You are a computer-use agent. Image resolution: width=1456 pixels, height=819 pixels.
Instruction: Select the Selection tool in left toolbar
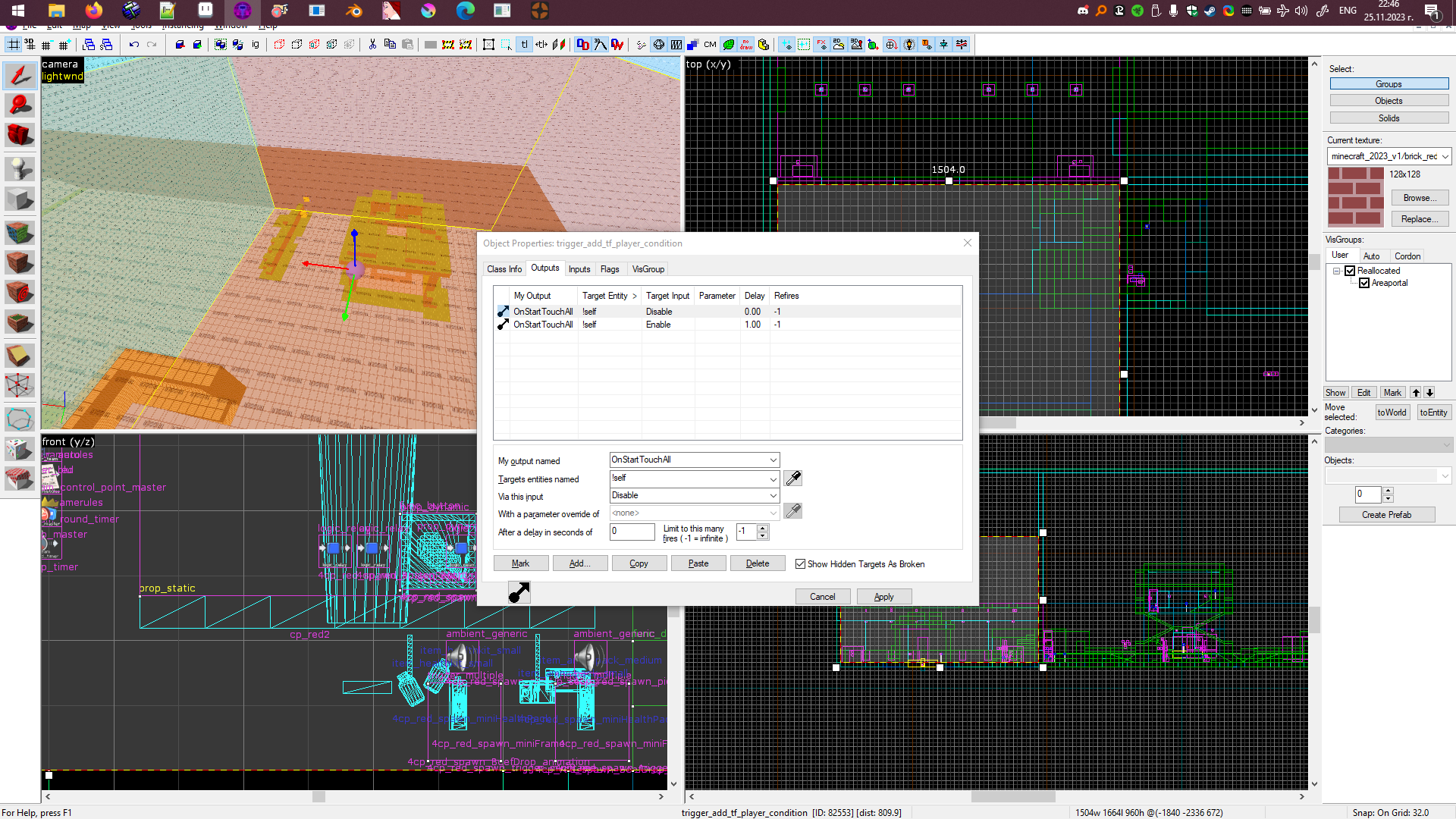pyautogui.click(x=20, y=75)
